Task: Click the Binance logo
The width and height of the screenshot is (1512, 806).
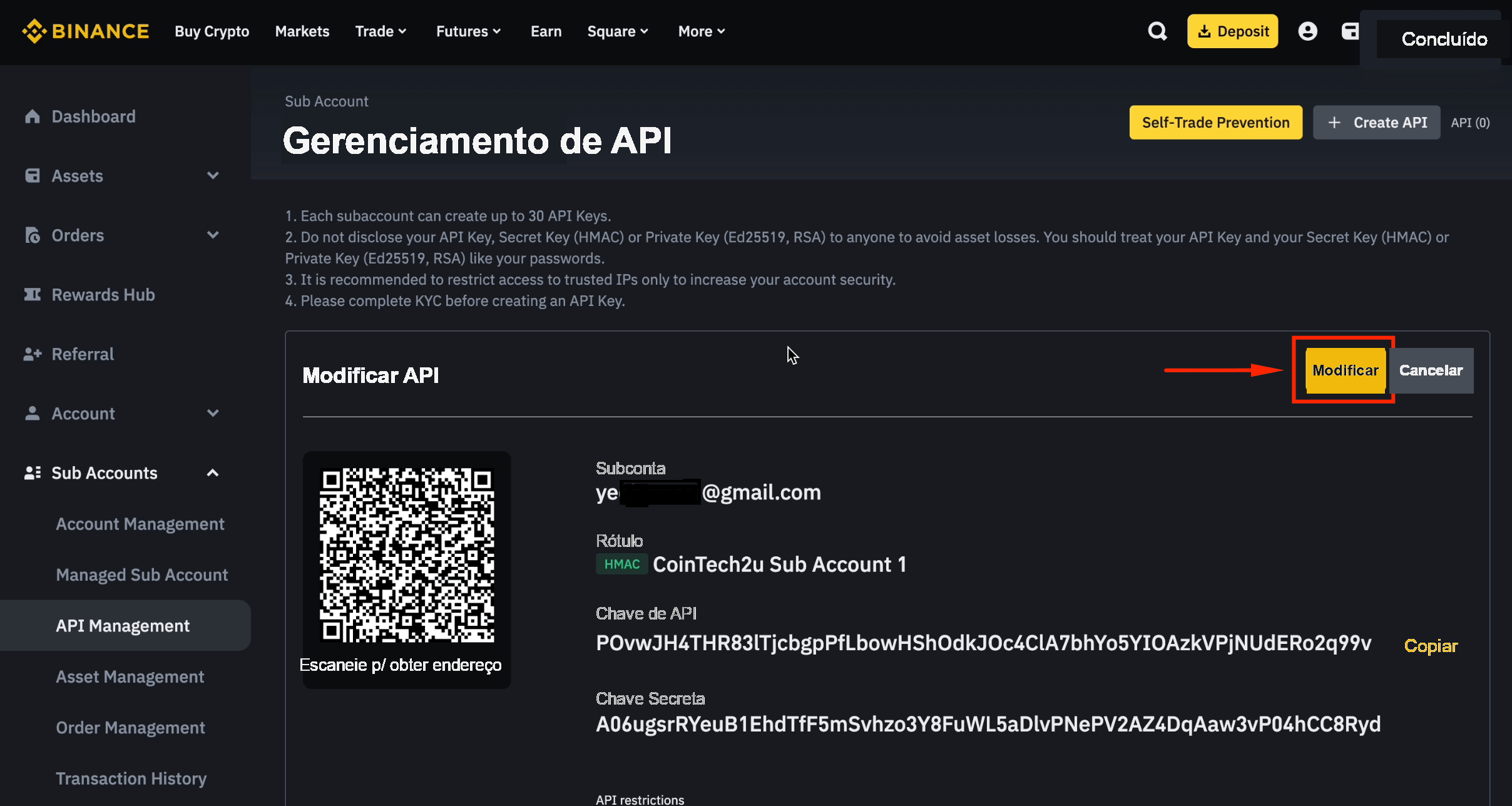Action: click(x=86, y=31)
